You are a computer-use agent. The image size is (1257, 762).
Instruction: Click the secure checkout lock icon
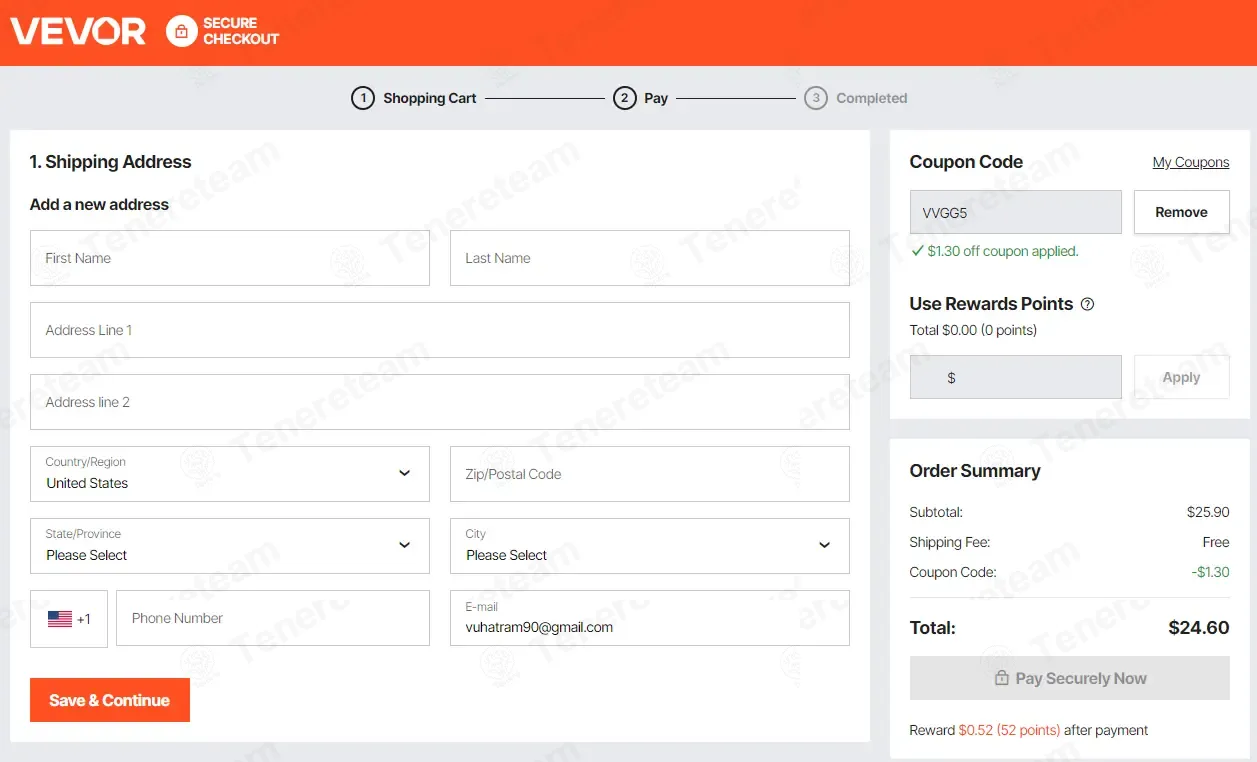(181, 31)
